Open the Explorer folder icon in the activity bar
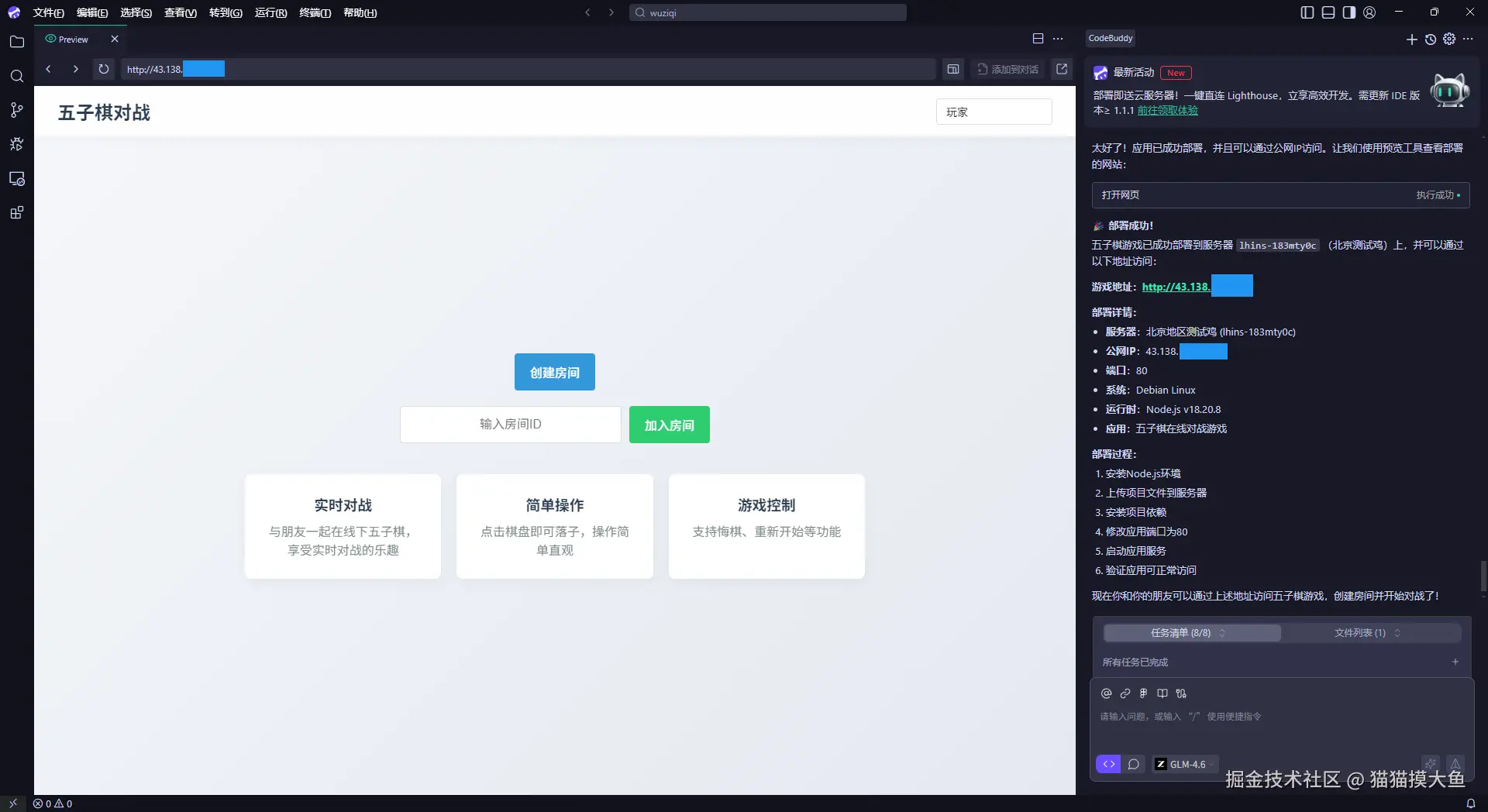The image size is (1488, 812). click(17, 42)
